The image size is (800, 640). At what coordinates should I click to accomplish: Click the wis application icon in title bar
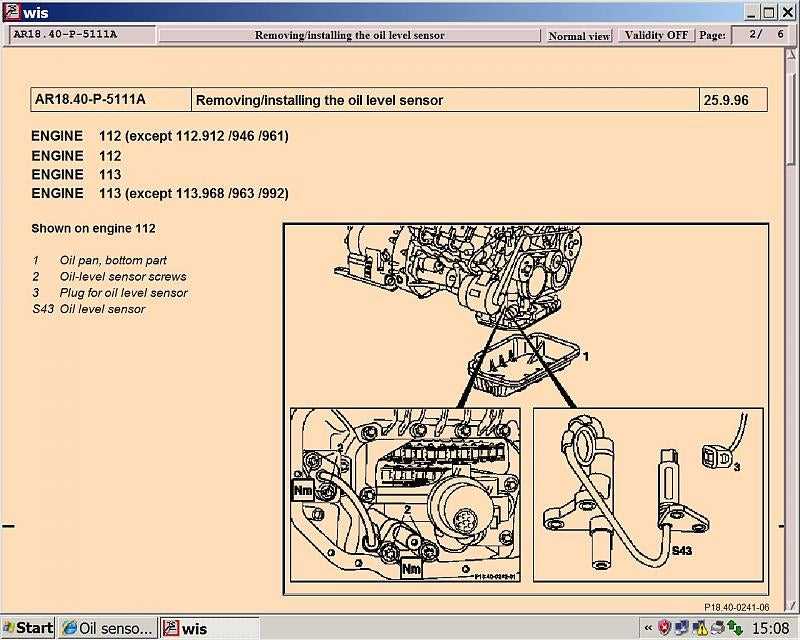coord(11,12)
